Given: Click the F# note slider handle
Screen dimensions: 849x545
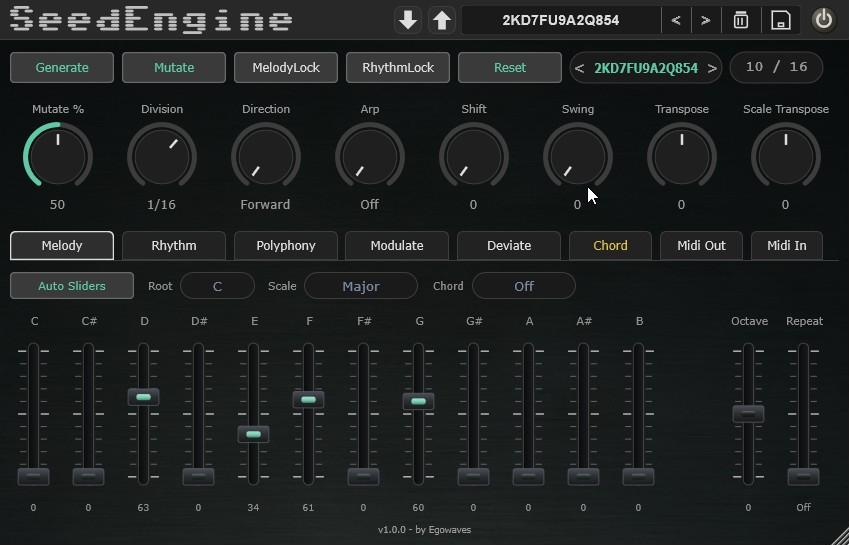Looking at the screenshot, I should click(x=363, y=477).
